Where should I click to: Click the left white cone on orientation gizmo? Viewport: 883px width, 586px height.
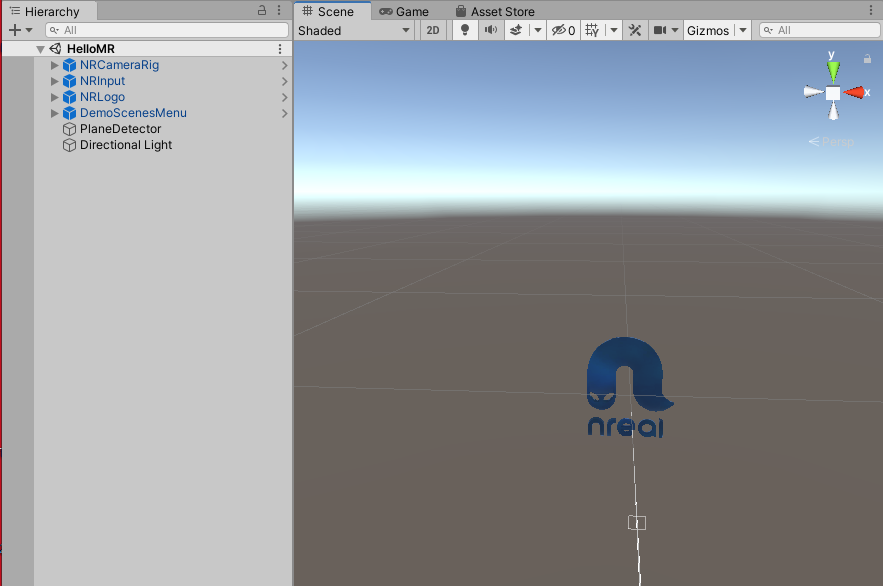tap(813, 92)
